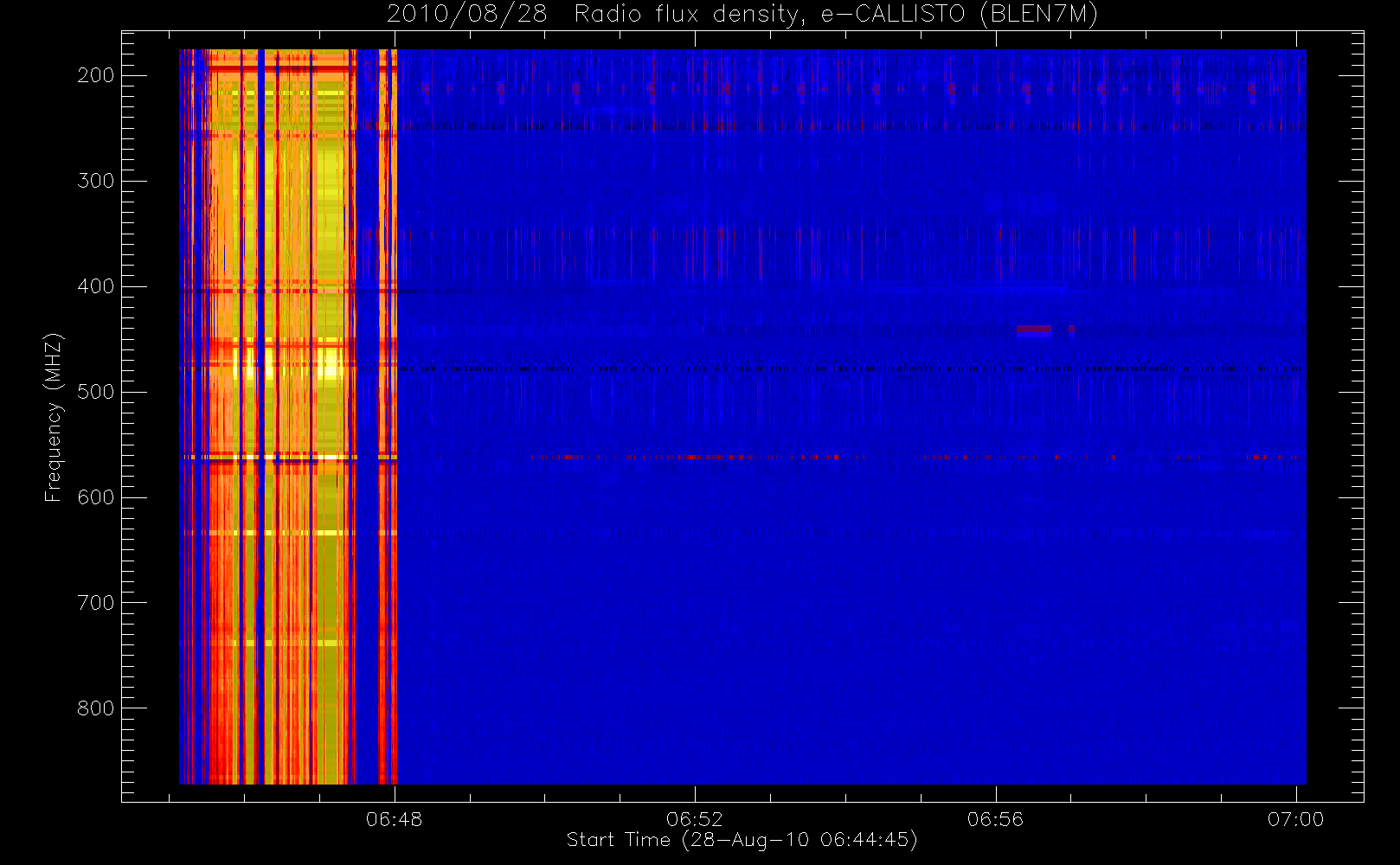Click the 300 frequency tick label

[x=96, y=181]
